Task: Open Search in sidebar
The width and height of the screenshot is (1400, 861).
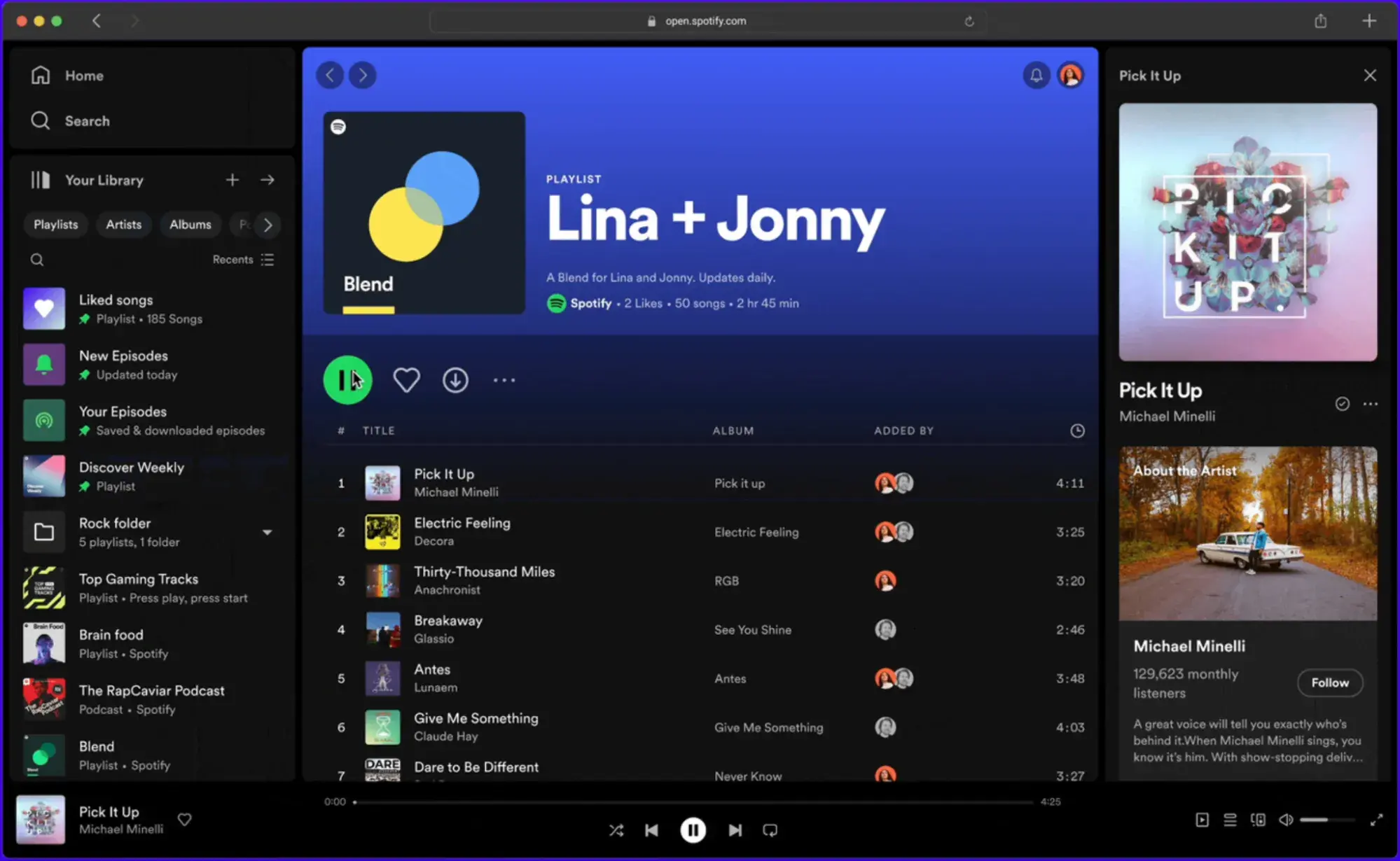Action: tap(70, 120)
